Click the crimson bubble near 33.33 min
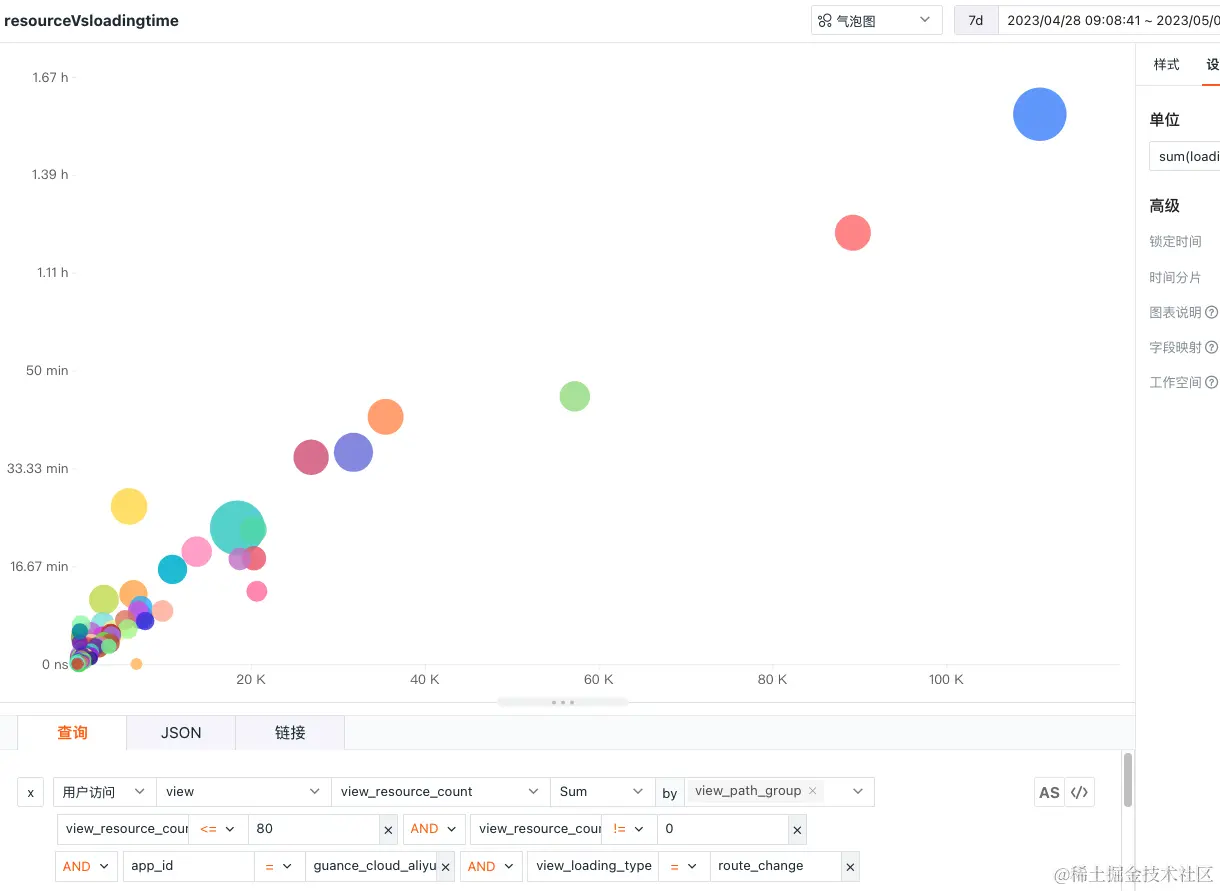Image resolution: width=1220 pixels, height=891 pixels. (x=311, y=457)
